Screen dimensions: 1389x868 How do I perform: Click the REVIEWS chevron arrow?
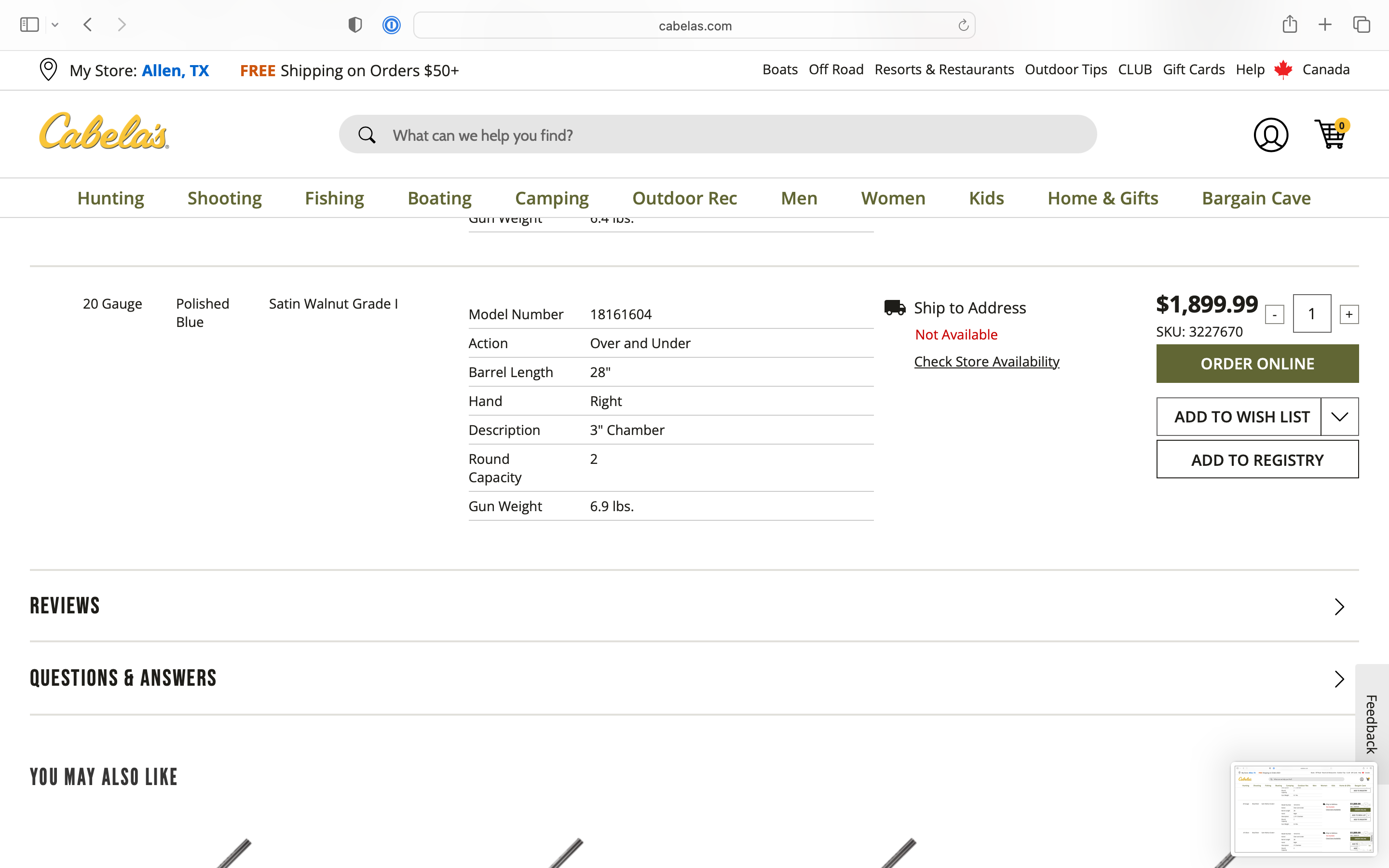click(x=1339, y=607)
